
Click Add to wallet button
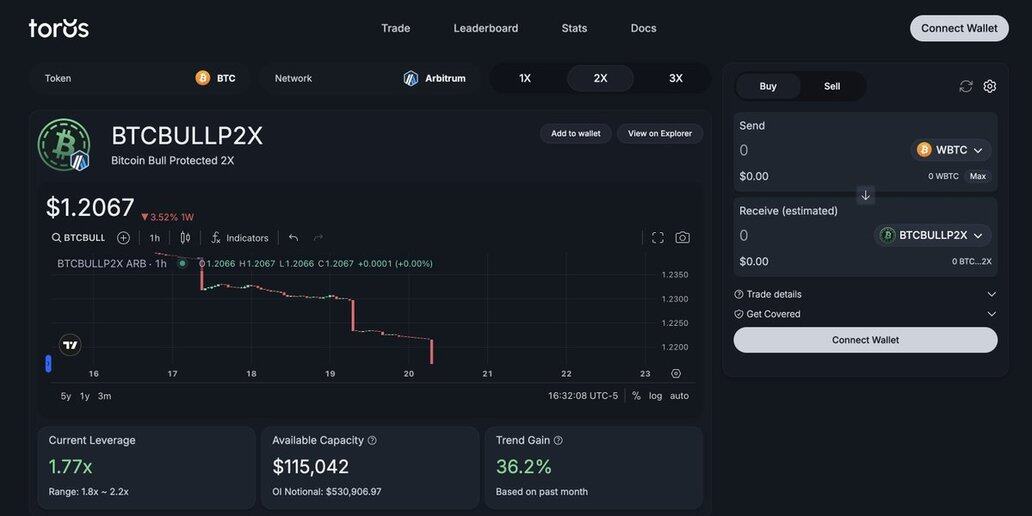[576, 134]
